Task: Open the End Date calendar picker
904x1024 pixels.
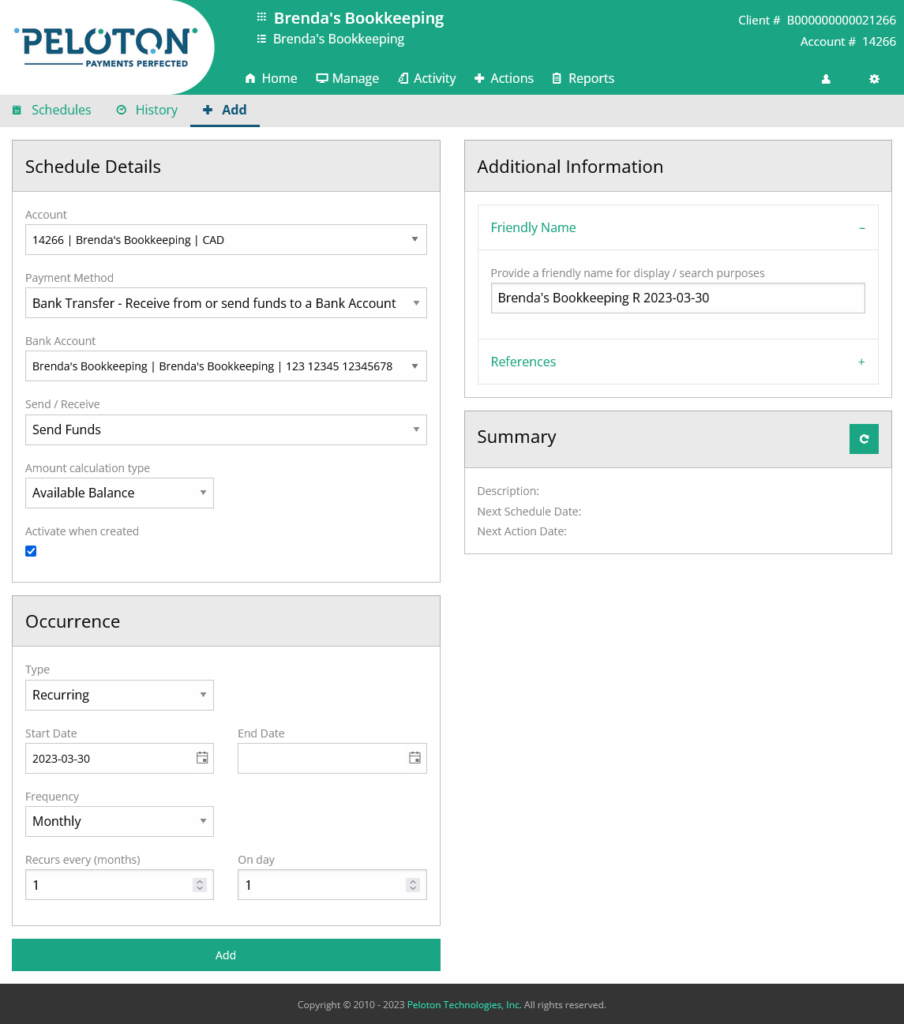Action: [415, 758]
